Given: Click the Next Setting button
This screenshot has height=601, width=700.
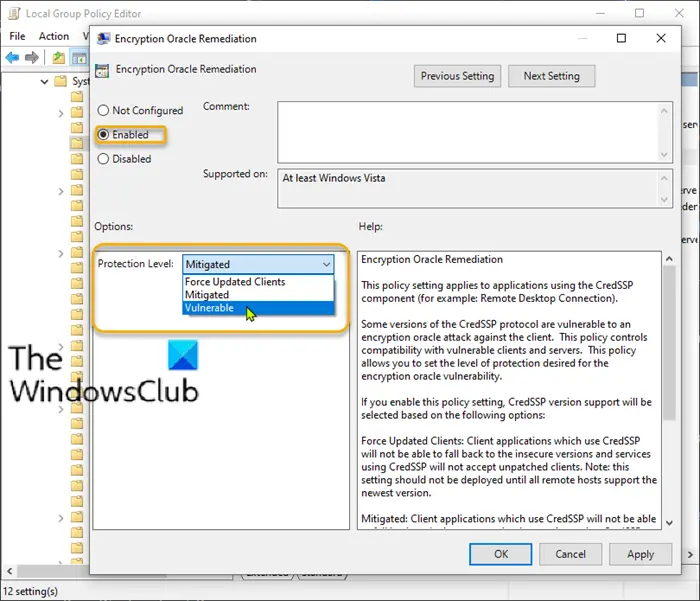Looking at the screenshot, I should [x=551, y=76].
